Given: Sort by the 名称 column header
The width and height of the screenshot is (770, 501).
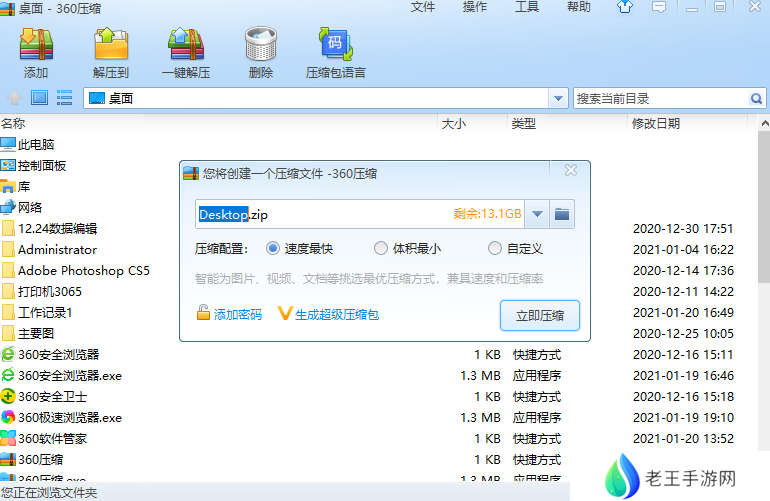Looking at the screenshot, I should [x=13, y=123].
